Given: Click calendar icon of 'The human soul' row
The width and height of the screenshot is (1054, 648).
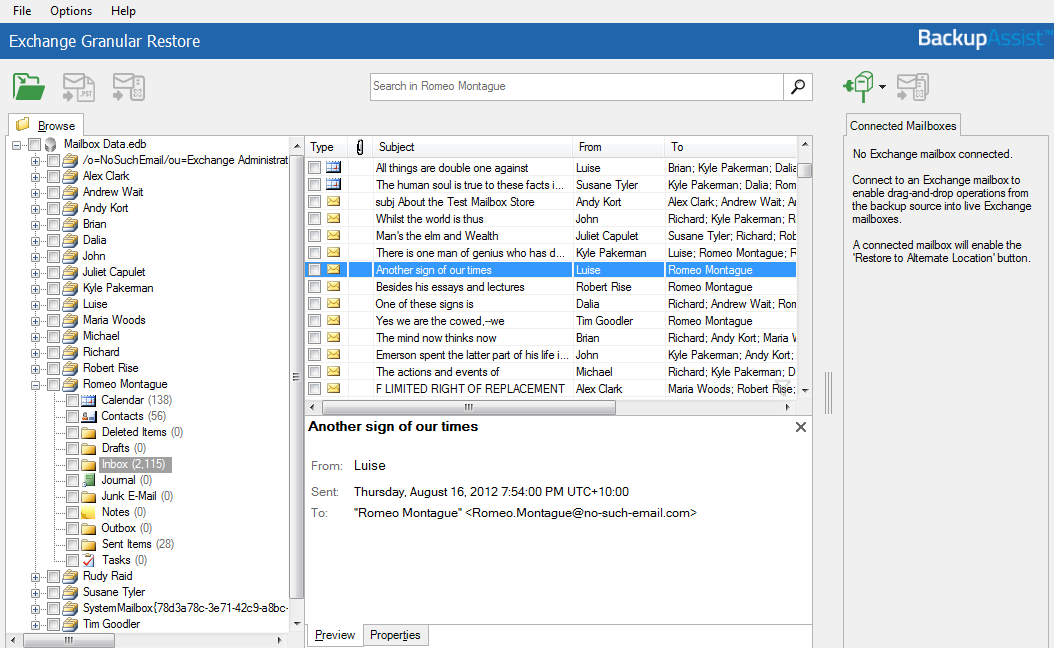Looking at the screenshot, I should tap(333, 184).
